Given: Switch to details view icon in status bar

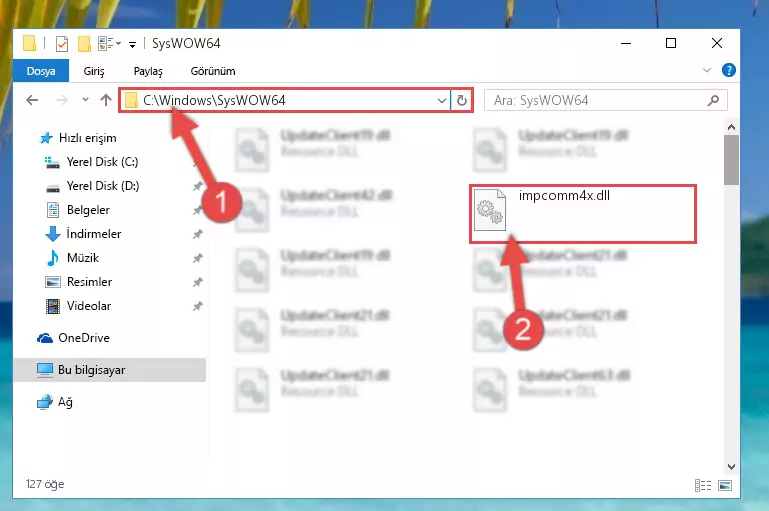Looking at the screenshot, I should click(x=703, y=485).
